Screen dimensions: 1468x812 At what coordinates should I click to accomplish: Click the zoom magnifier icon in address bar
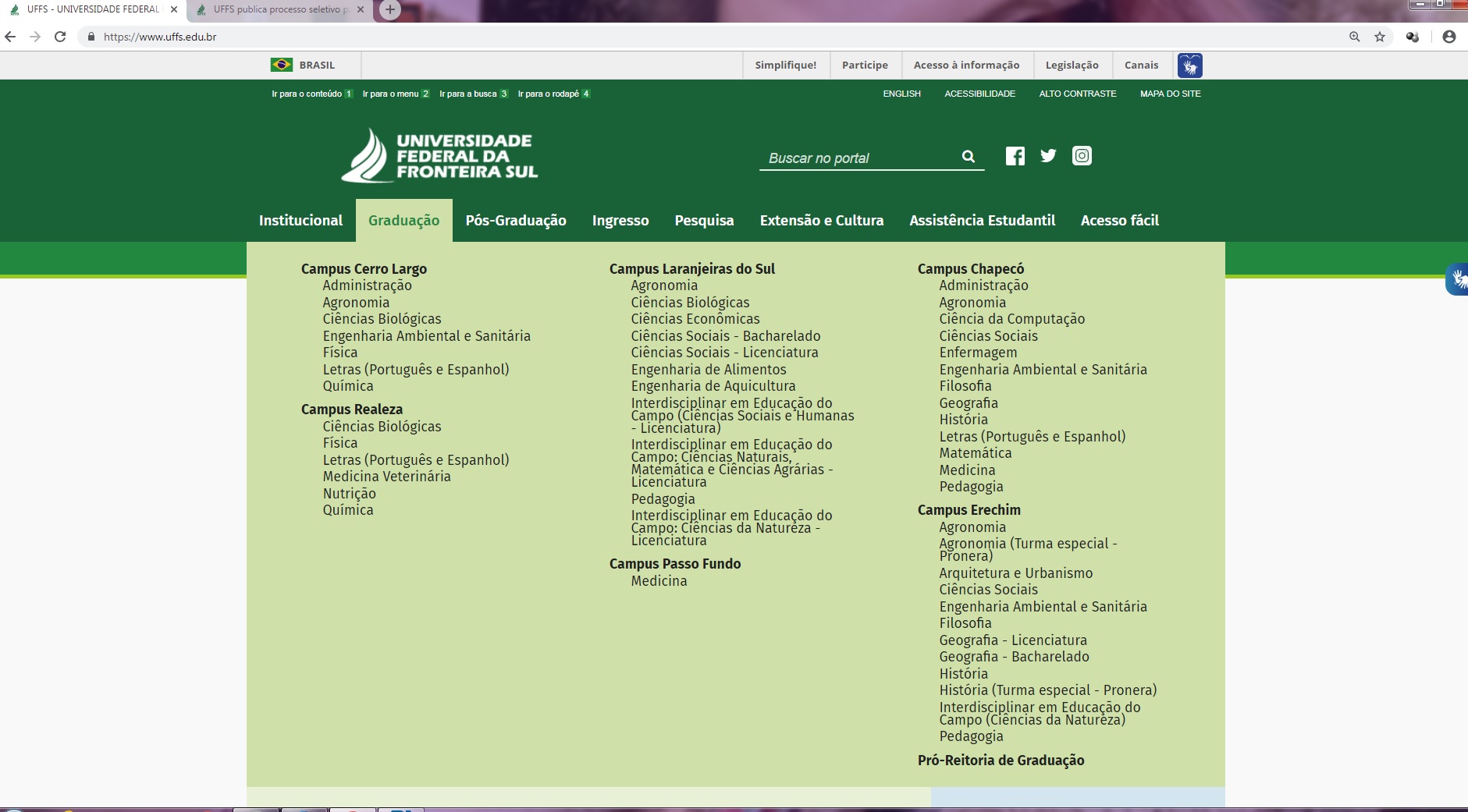click(x=1355, y=37)
